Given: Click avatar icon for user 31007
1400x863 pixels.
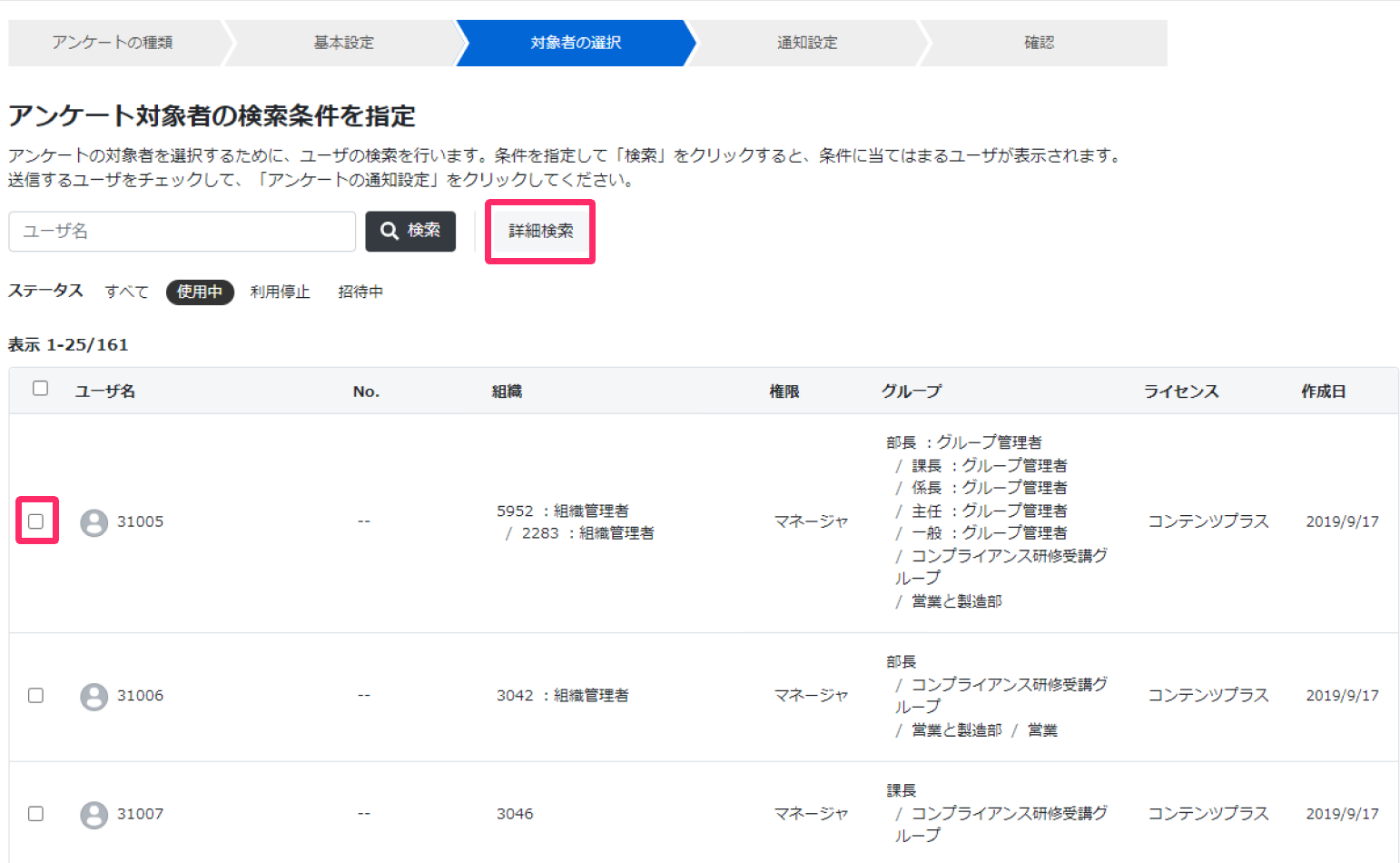Looking at the screenshot, I should 94,815.
